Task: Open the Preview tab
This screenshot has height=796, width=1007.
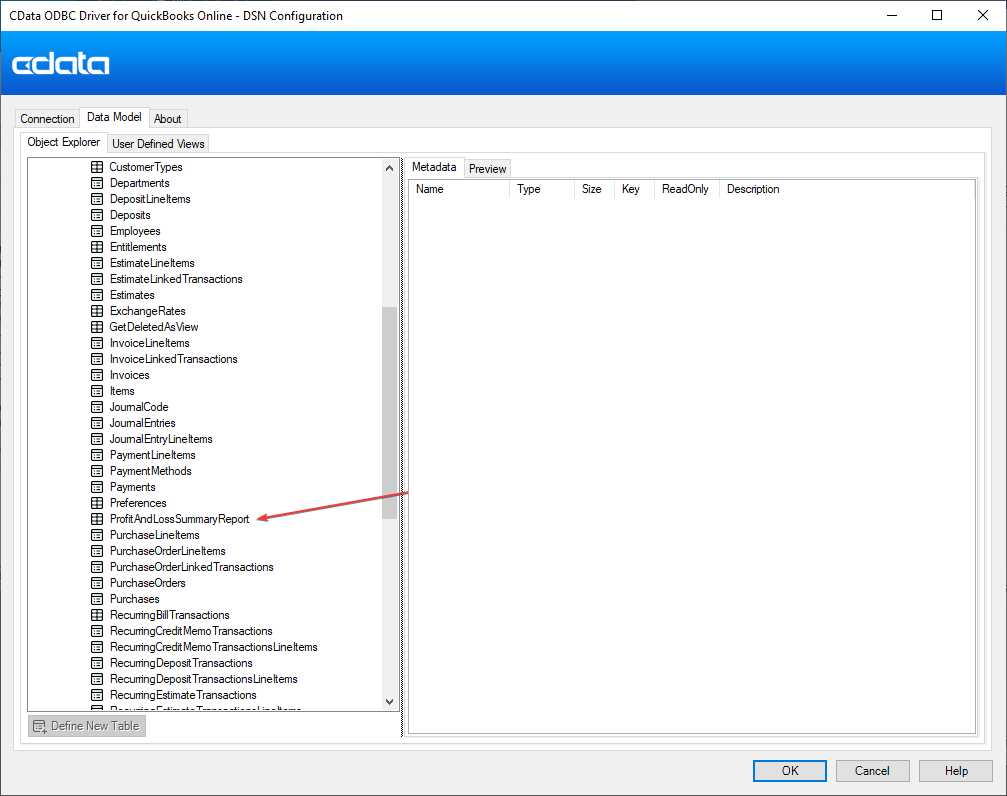Action: [x=487, y=169]
